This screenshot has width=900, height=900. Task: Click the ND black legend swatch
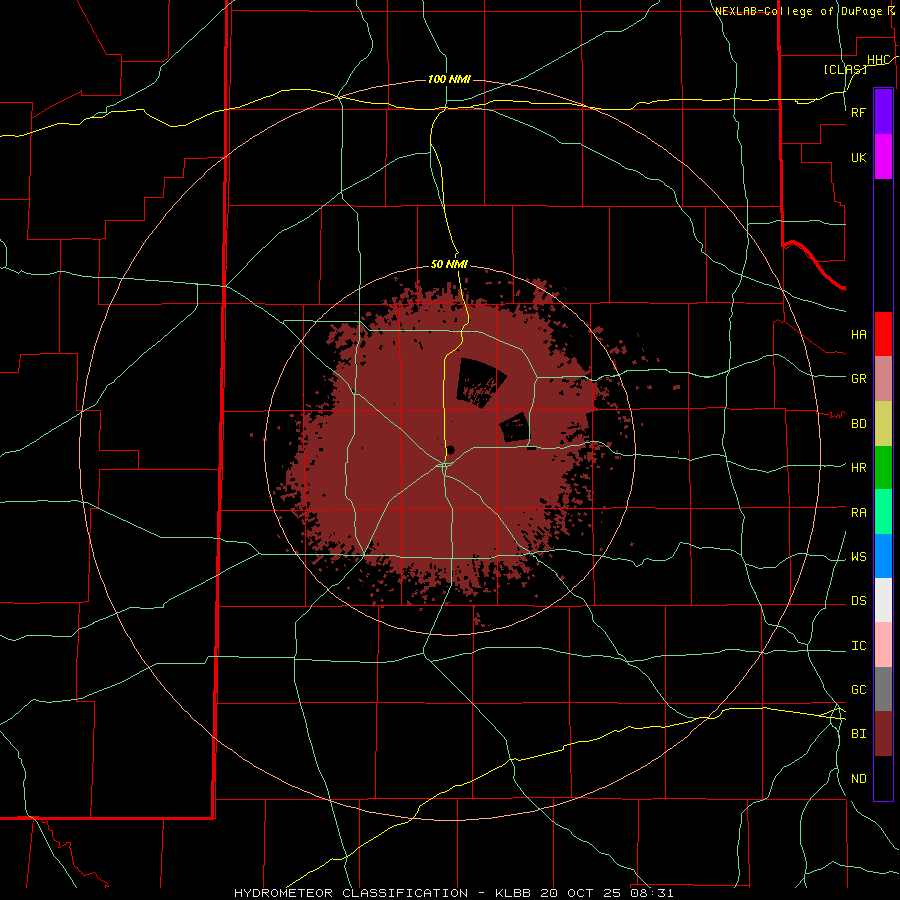pyautogui.click(x=883, y=778)
